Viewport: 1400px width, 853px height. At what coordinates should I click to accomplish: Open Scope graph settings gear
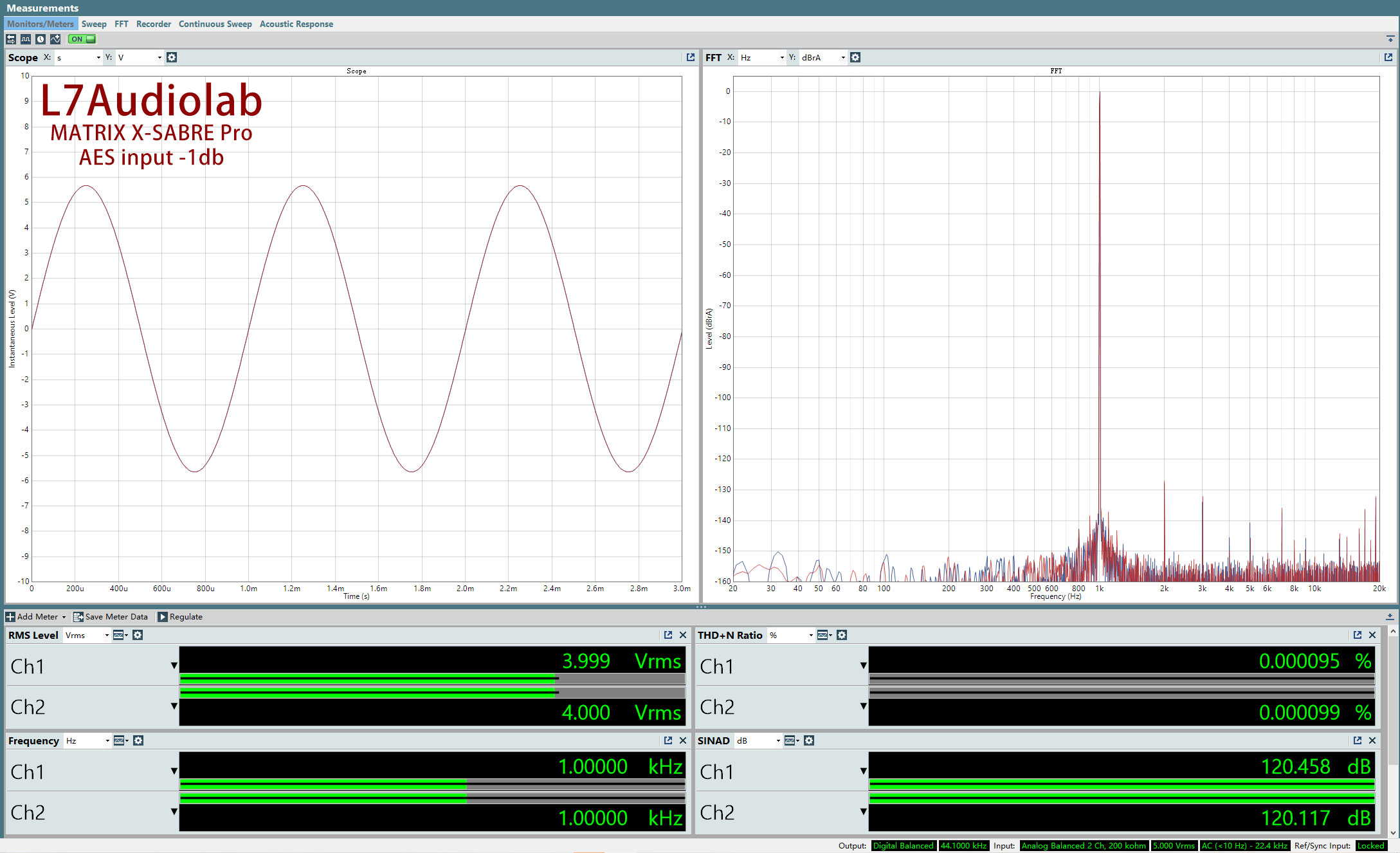[172, 57]
